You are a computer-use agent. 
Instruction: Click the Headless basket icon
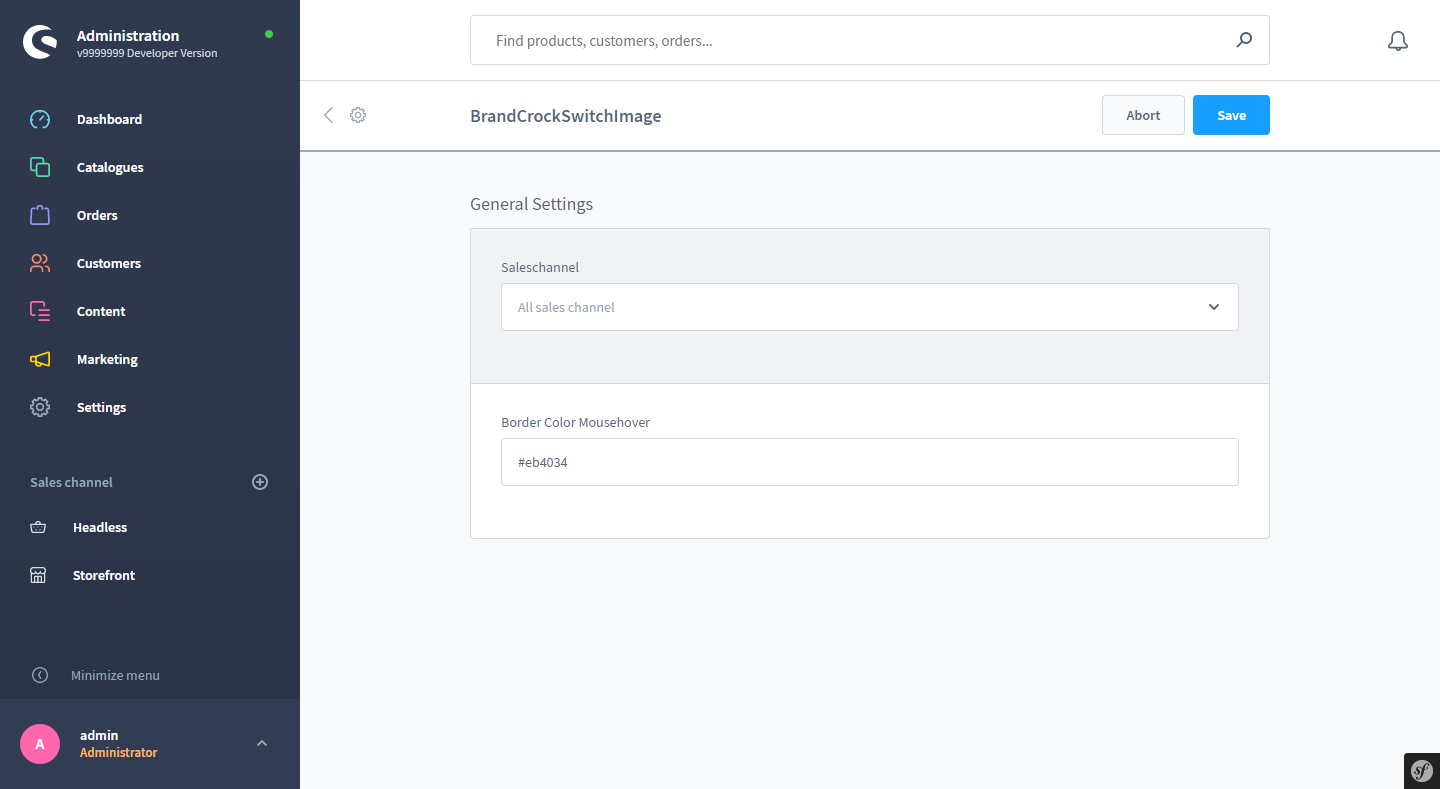(38, 527)
